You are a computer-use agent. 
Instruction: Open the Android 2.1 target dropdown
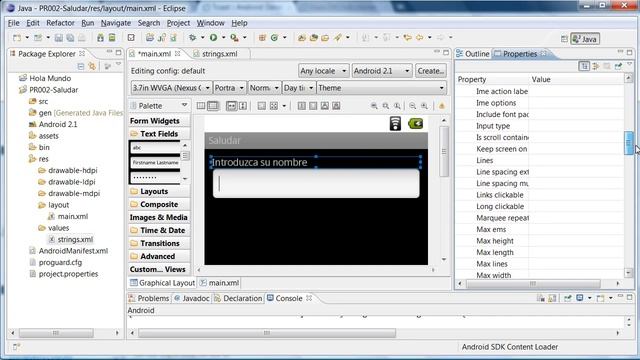coord(382,71)
